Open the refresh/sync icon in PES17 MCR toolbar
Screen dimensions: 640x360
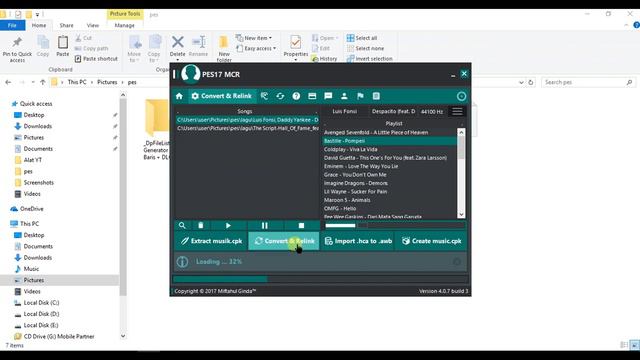(x=280, y=96)
